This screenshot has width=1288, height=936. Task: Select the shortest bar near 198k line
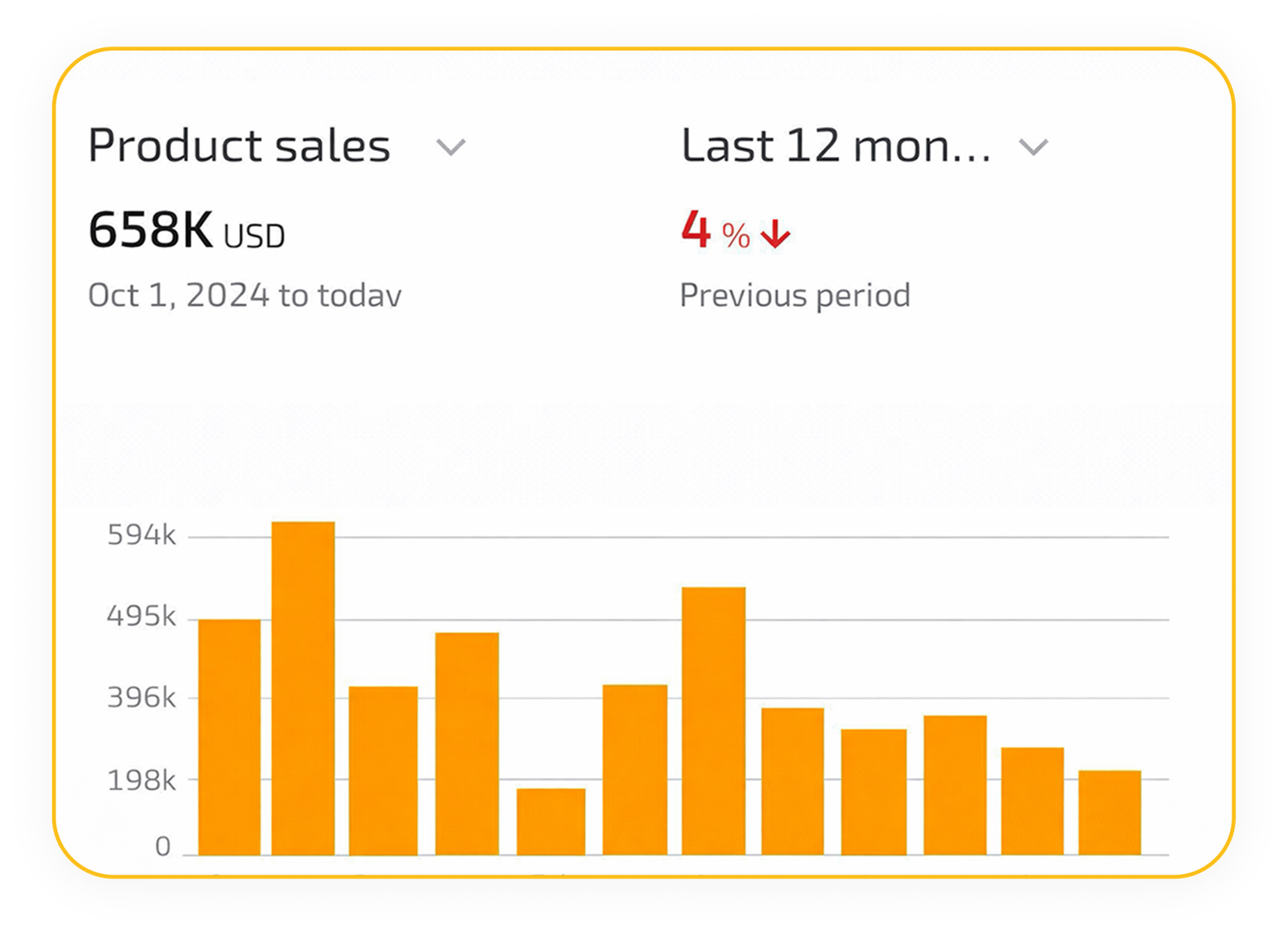551,821
